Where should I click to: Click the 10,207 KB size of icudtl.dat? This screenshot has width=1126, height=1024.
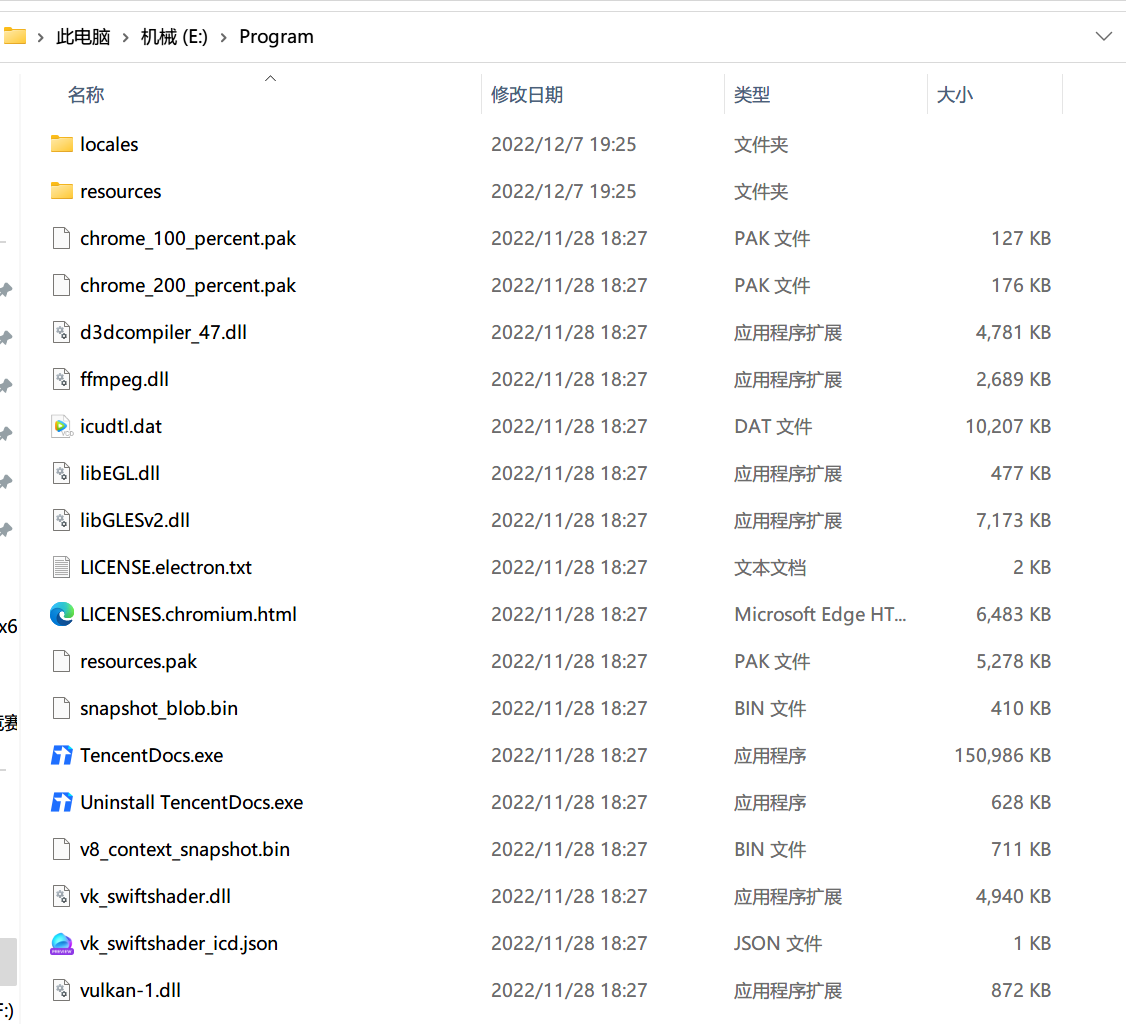tap(1008, 427)
